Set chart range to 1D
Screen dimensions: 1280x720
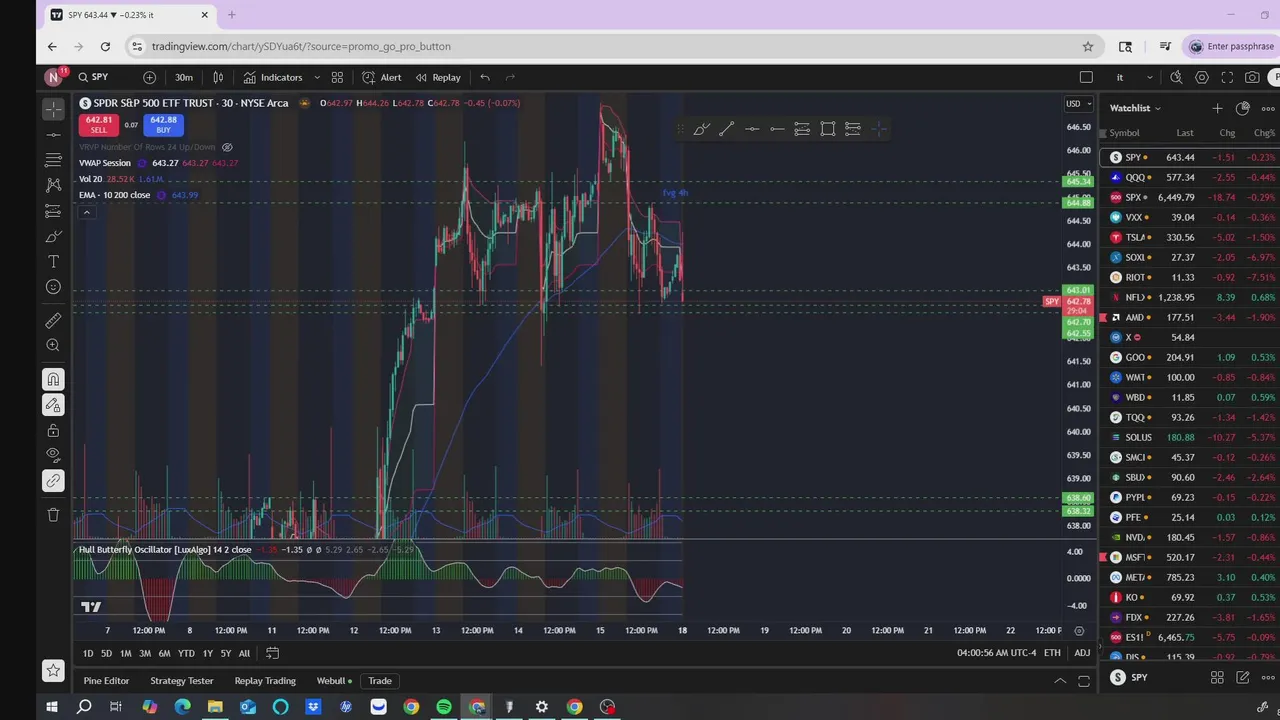click(x=88, y=654)
